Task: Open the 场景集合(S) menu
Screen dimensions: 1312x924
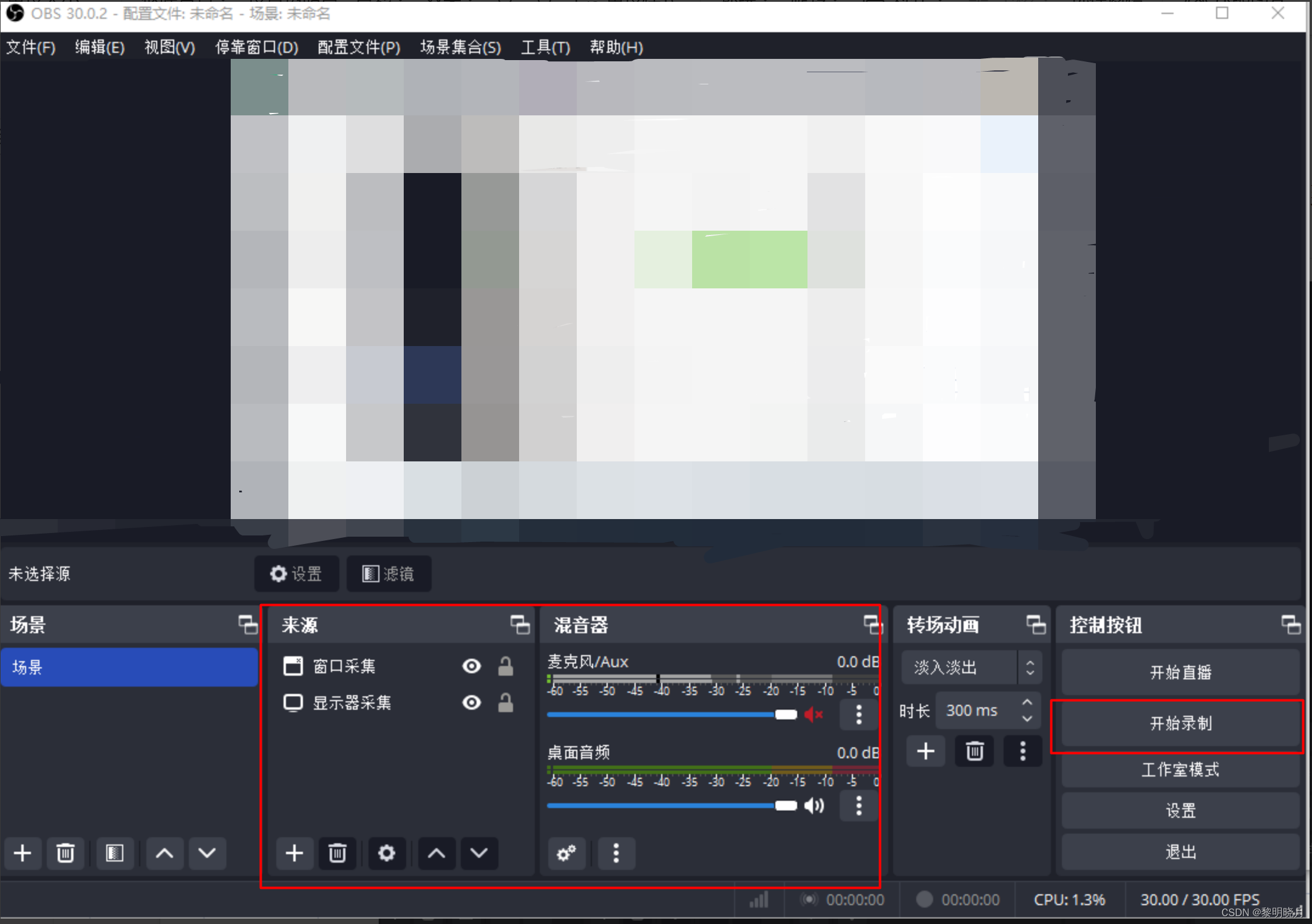Action: point(460,47)
